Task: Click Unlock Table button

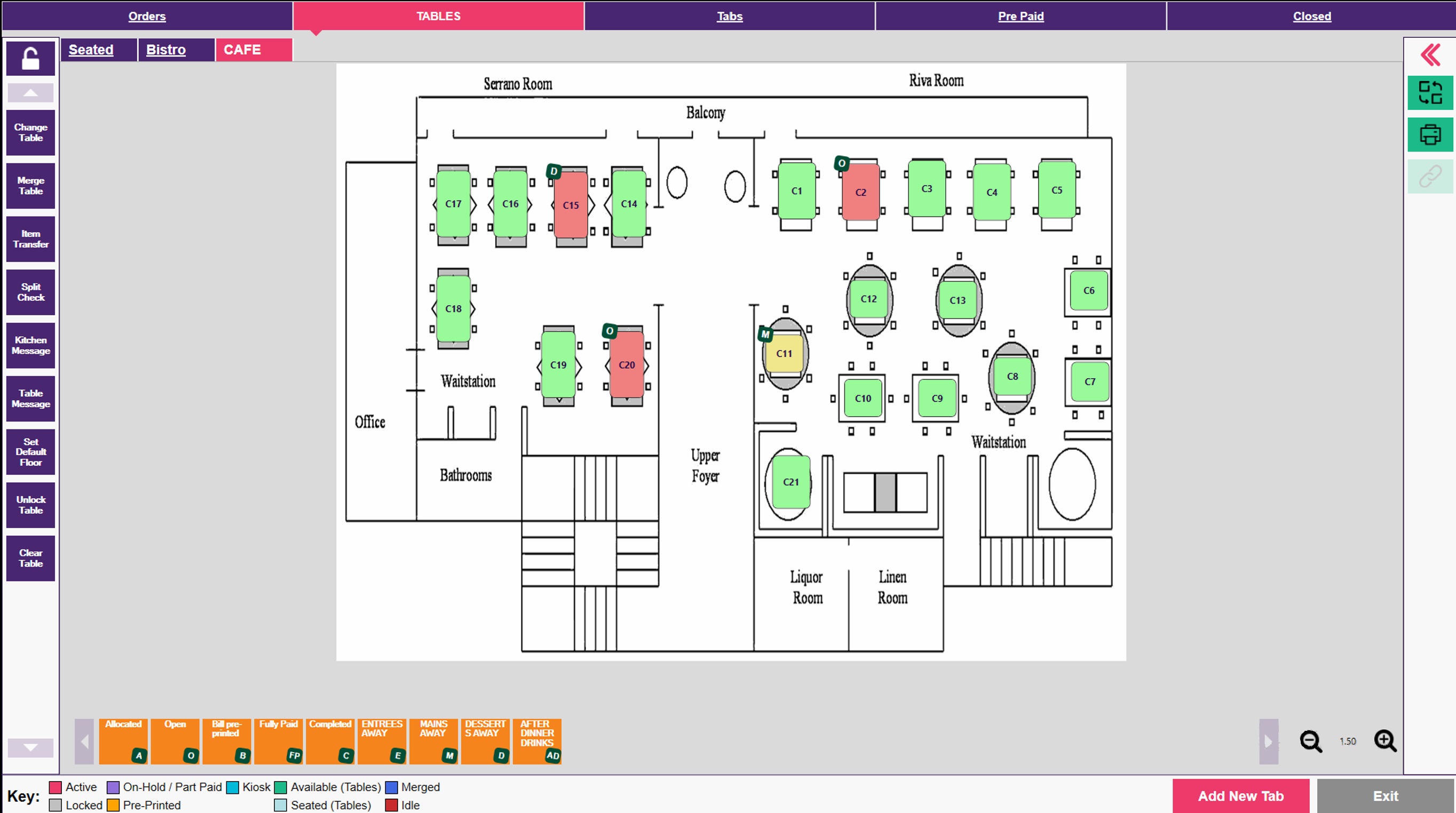Action: tap(30, 505)
